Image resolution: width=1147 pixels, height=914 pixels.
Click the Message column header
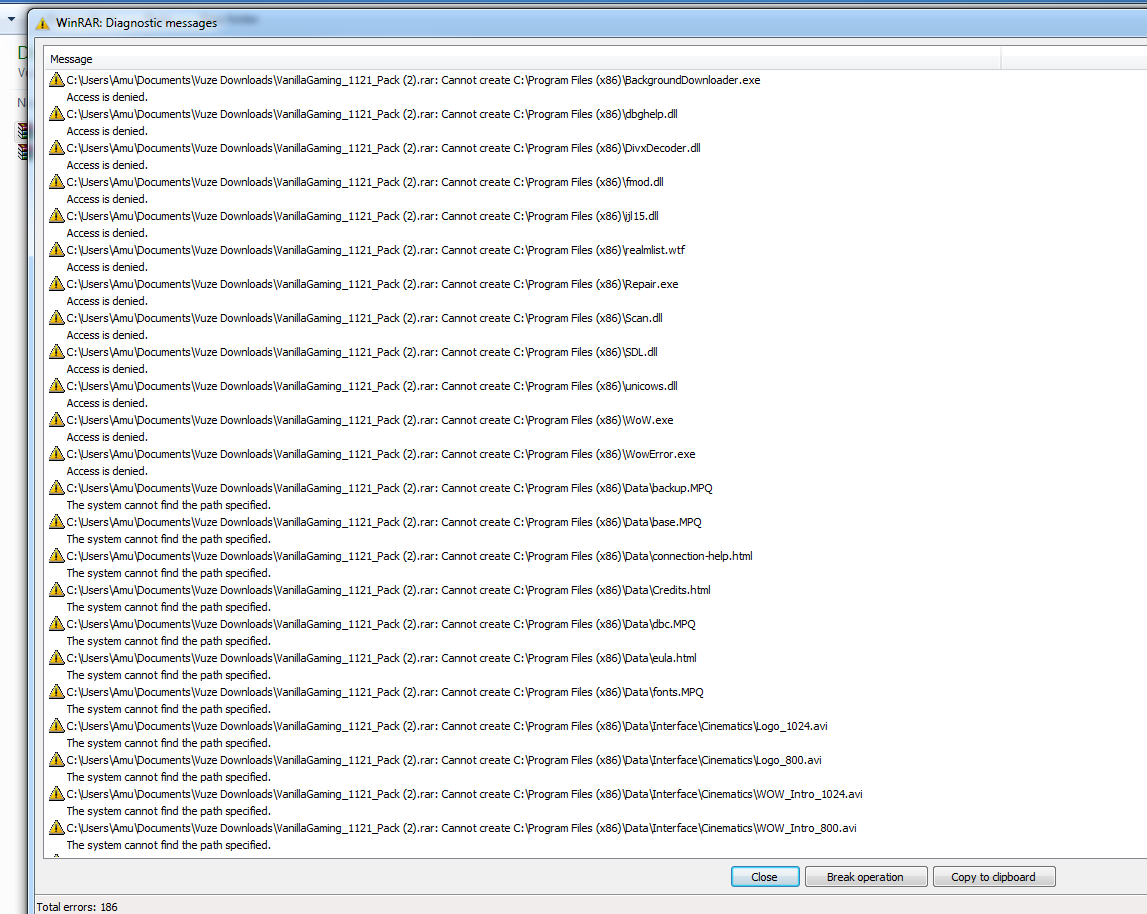(522, 59)
